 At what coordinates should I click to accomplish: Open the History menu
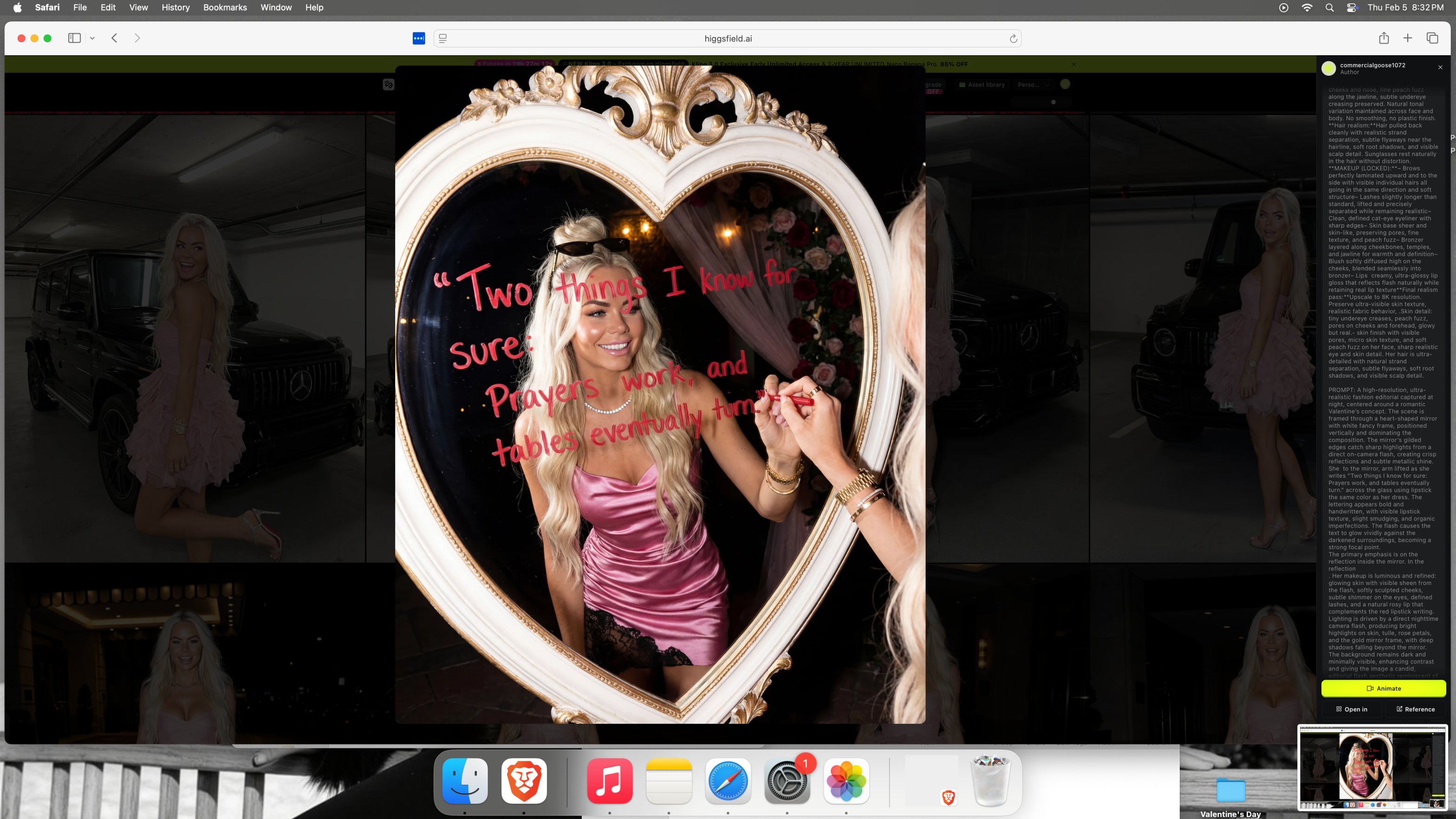tap(175, 7)
